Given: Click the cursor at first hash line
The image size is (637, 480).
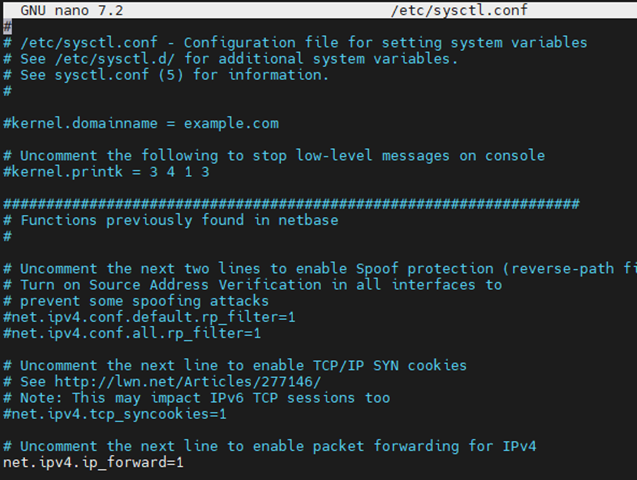Looking at the screenshot, I should (x=7, y=27).
